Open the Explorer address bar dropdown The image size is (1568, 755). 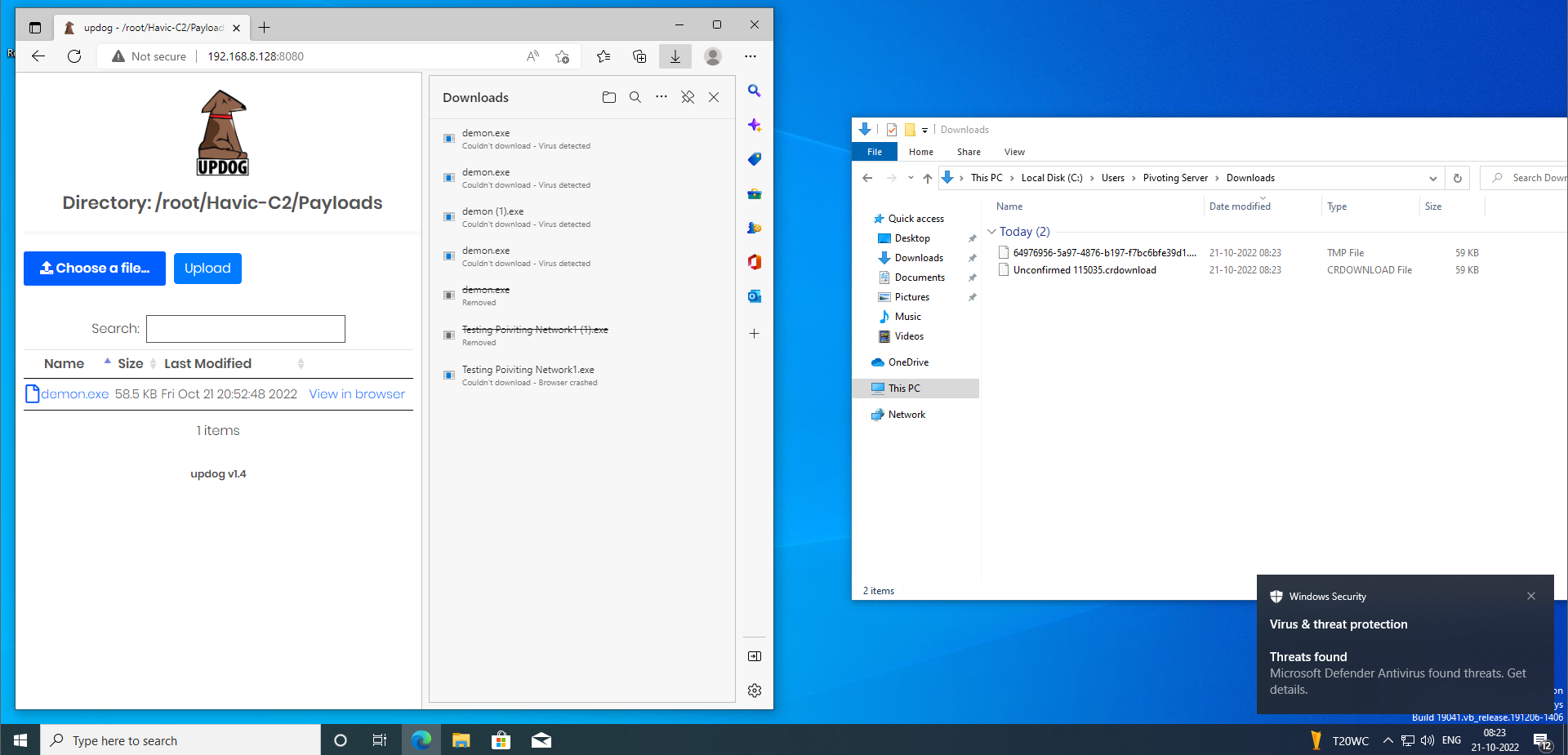click(1432, 177)
